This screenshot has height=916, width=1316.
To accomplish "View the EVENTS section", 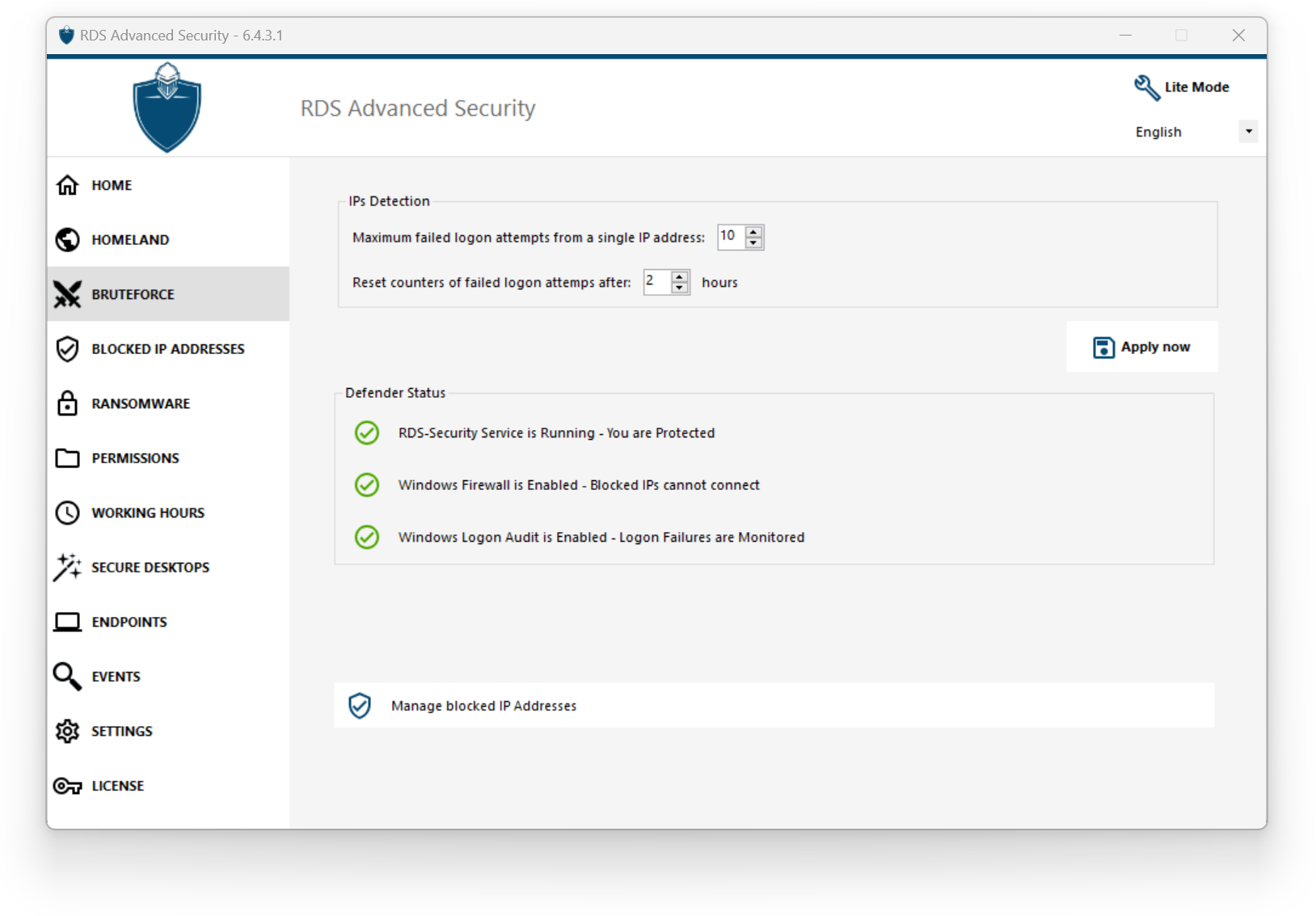I will (x=168, y=677).
